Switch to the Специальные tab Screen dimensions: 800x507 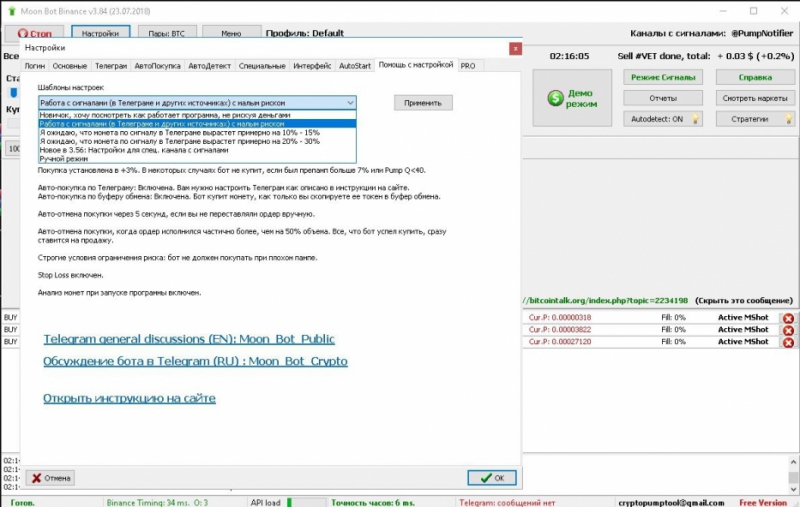[x=262, y=66]
